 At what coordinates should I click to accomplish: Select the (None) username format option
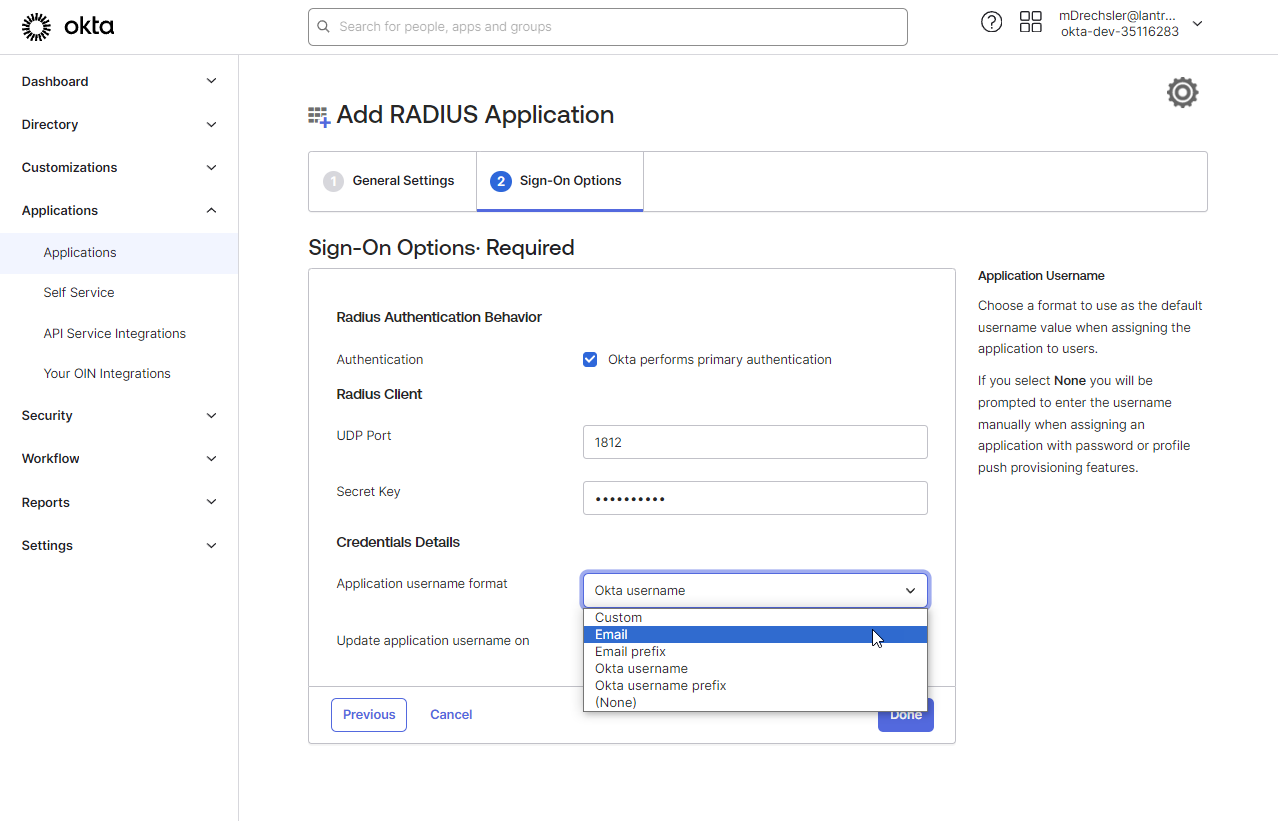[615, 703]
